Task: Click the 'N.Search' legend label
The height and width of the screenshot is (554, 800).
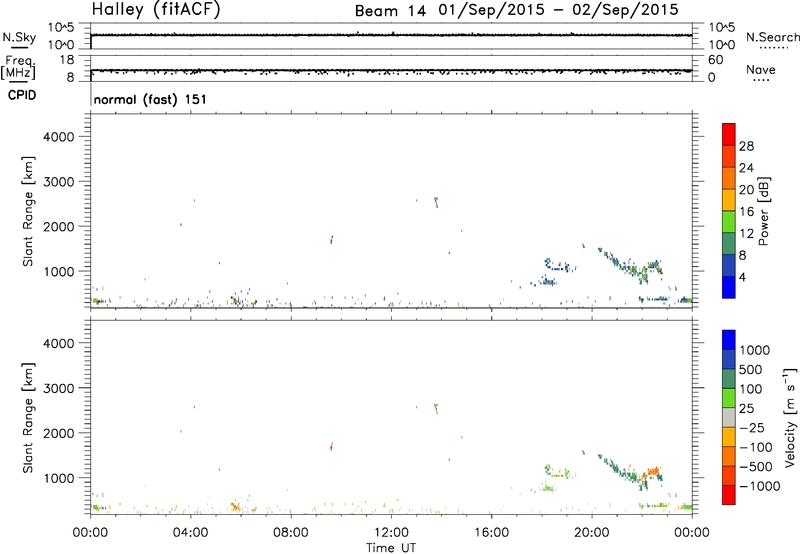Action: (772, 37)
